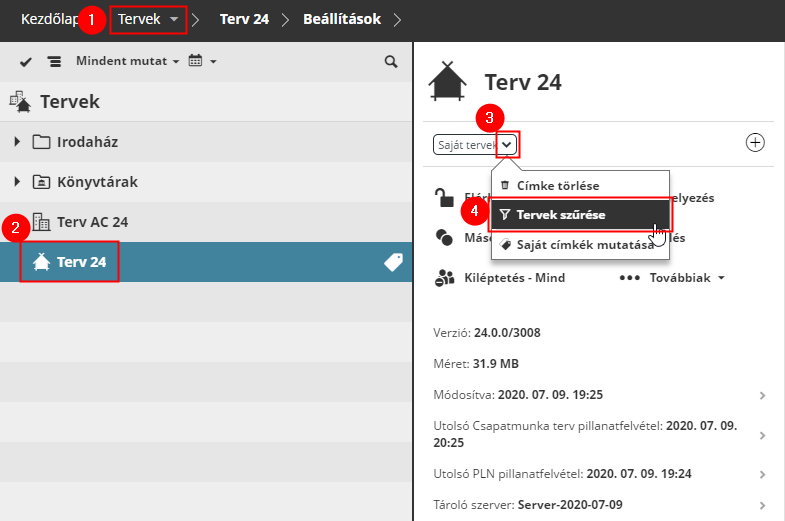785x521 pixels.
Task: Toggle the list view icon
Action: 54,62
